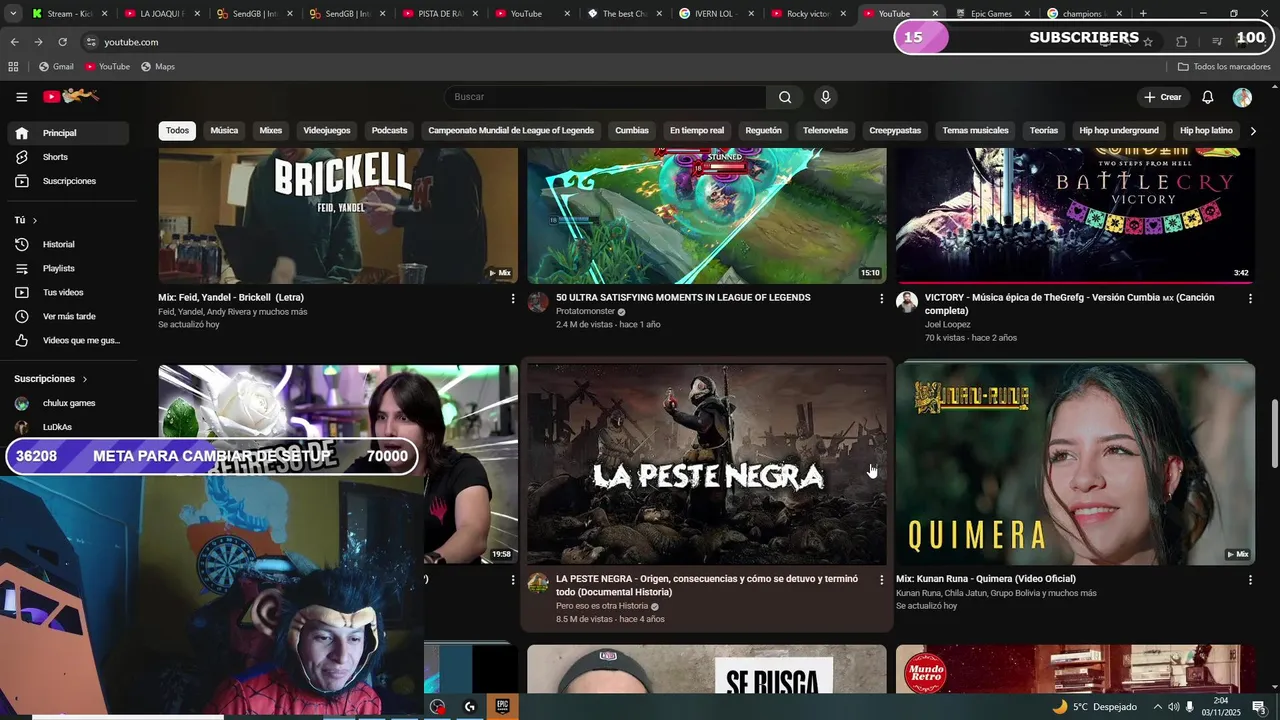Click the Protatomonster channel name
This screenshot has height=720, width=1280.
[585, 311]
